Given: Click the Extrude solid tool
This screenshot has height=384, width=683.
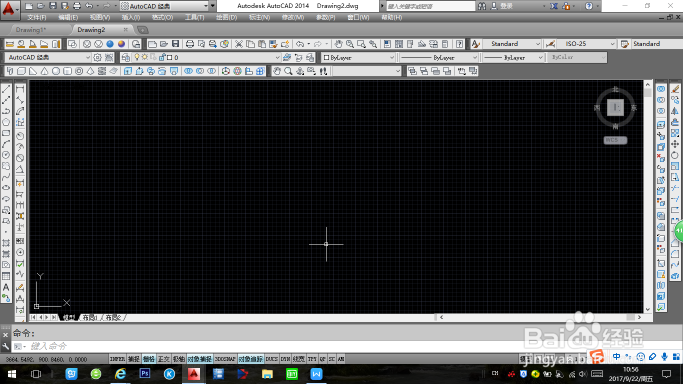Looking at the screenshot, I should [x=128, y=71].
